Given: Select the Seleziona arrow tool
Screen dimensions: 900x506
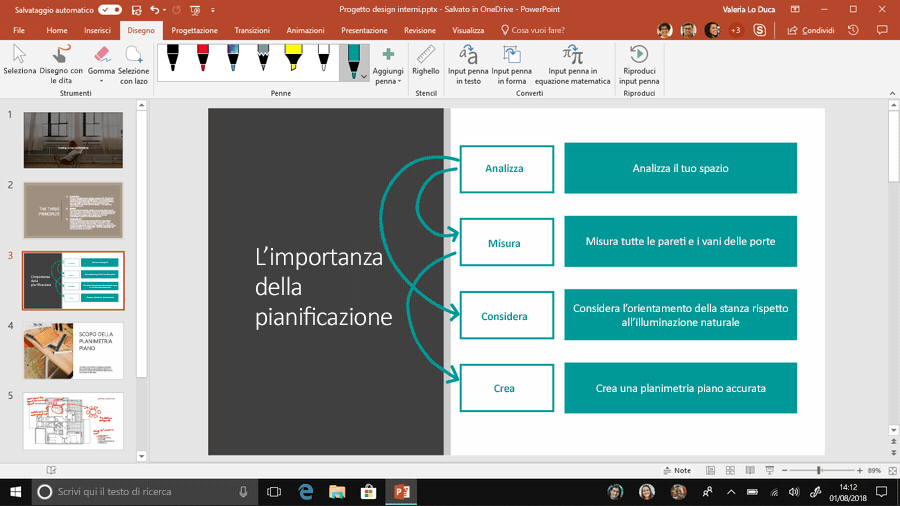Looking at the screenshot, I should click(20, 60).
